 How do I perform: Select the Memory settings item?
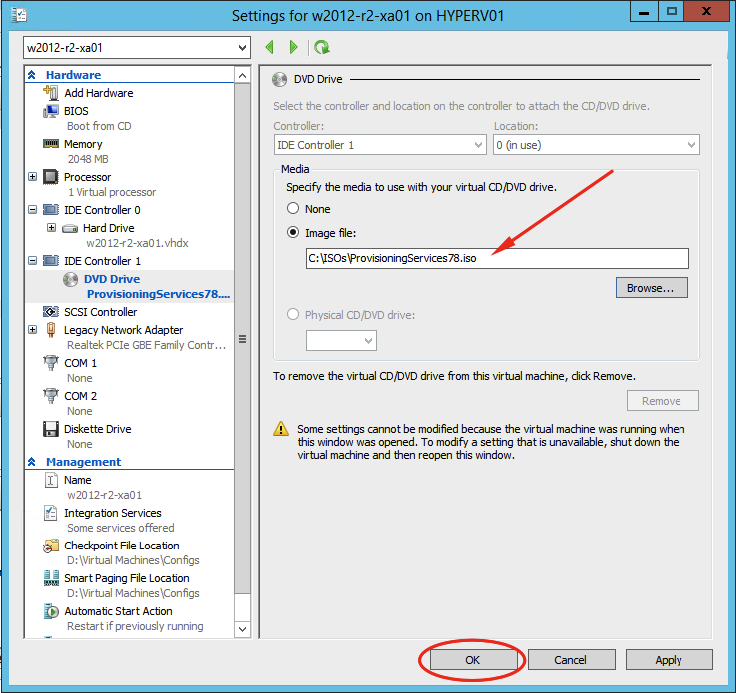[83, 144]
